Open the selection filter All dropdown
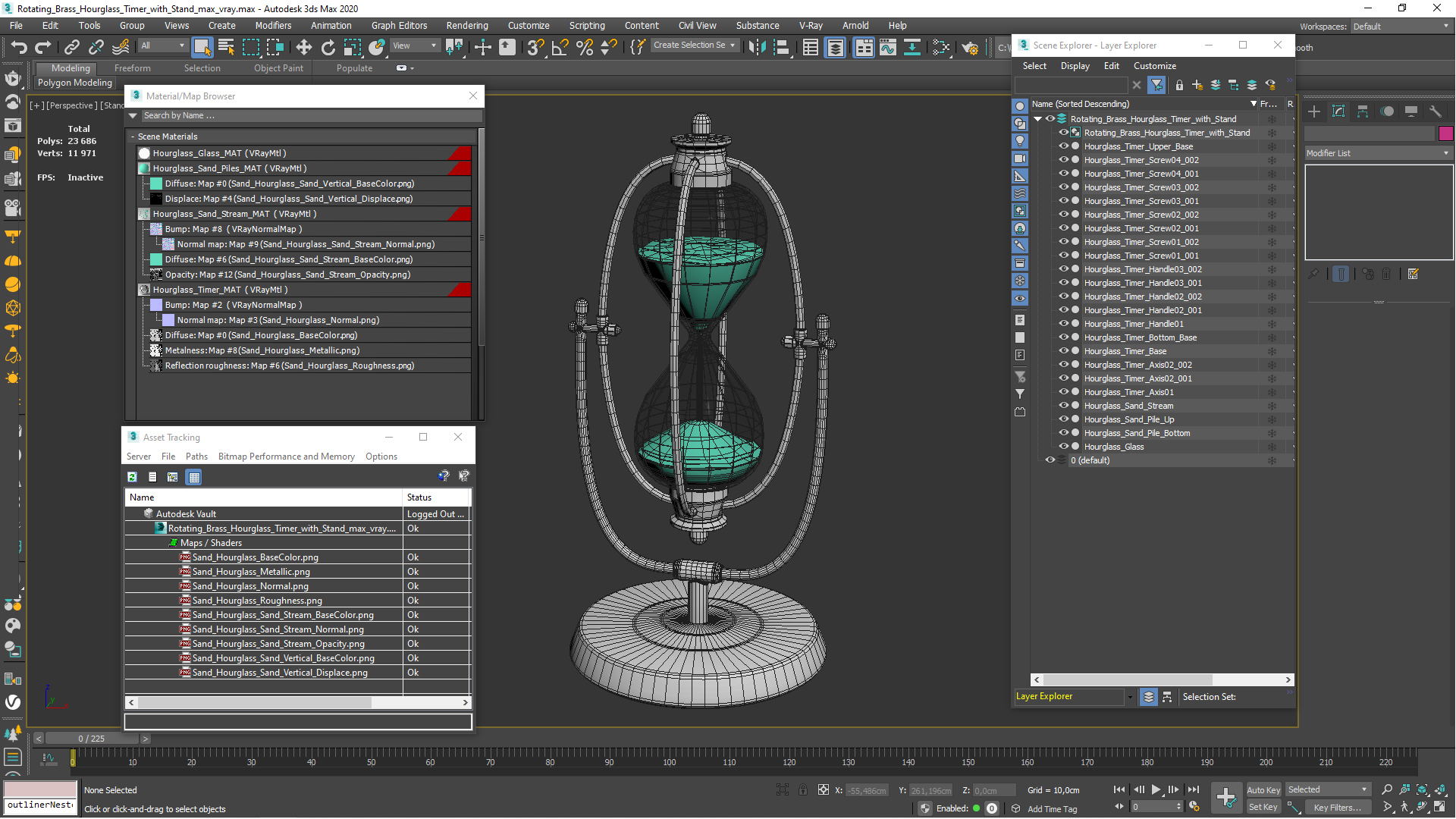The width and height of the screenshot is (1456, 819). [x=163, y=45]
